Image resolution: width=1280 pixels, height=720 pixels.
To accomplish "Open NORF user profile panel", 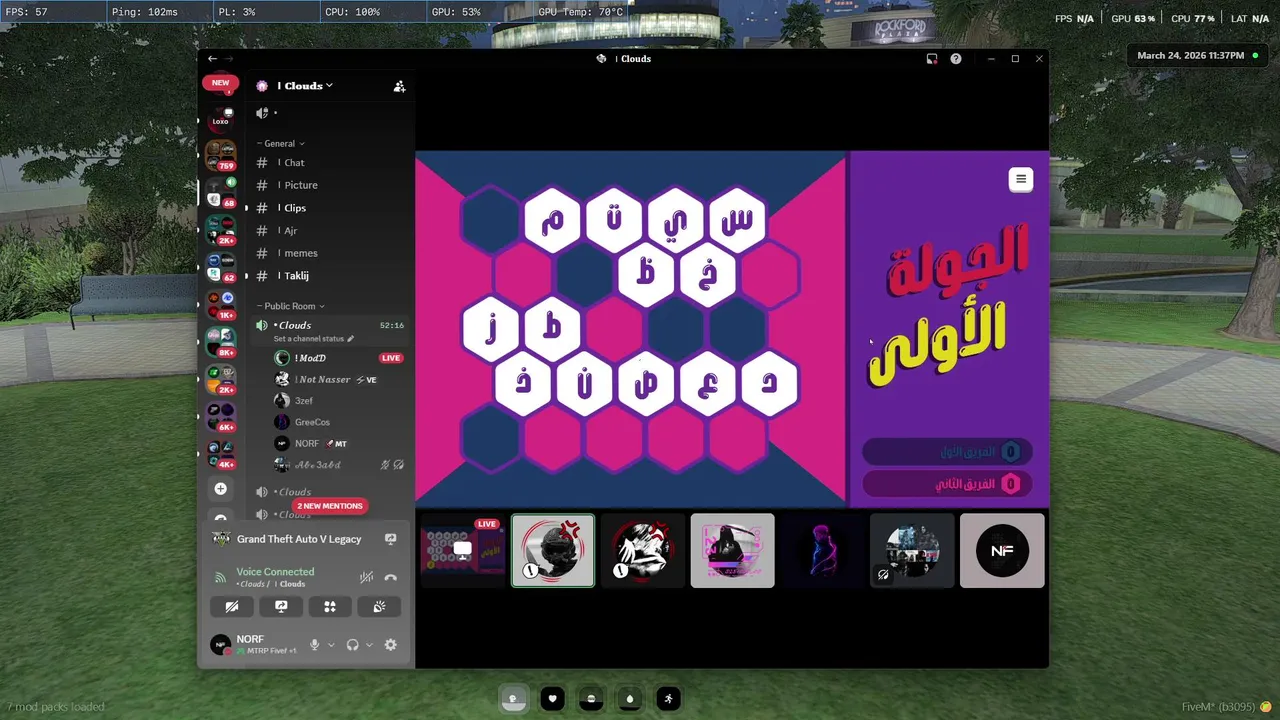I will tap(254, 645).
